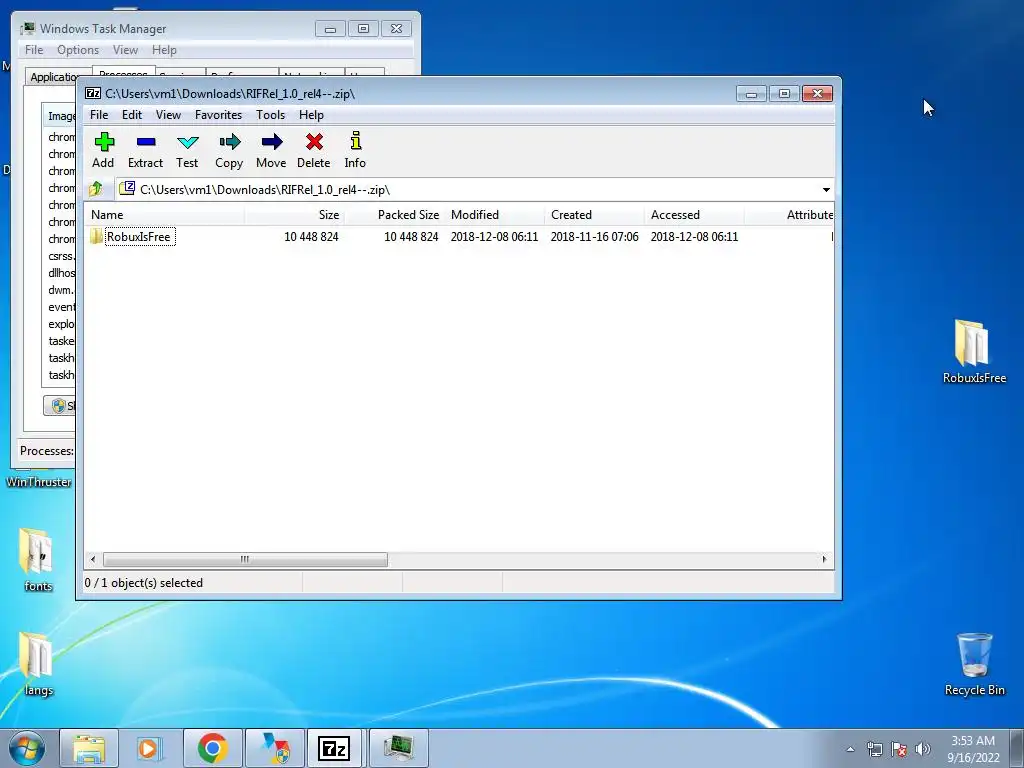Open Task Manager View menu

pyautogui.click(x=125, y=50)
